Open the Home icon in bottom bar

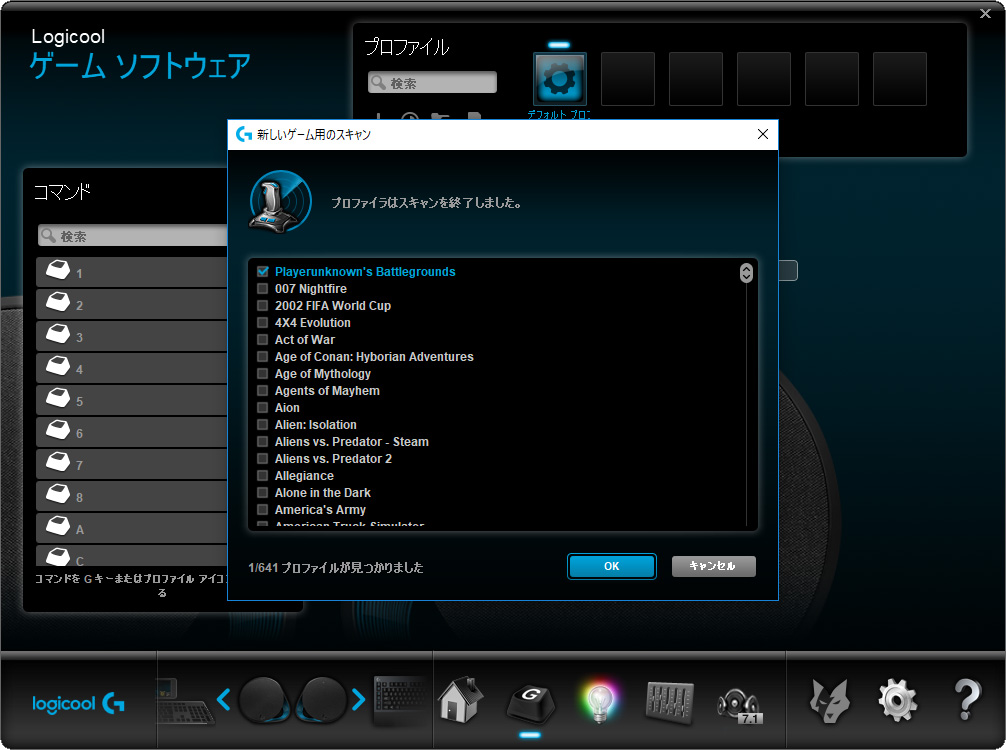pos(460,700)
